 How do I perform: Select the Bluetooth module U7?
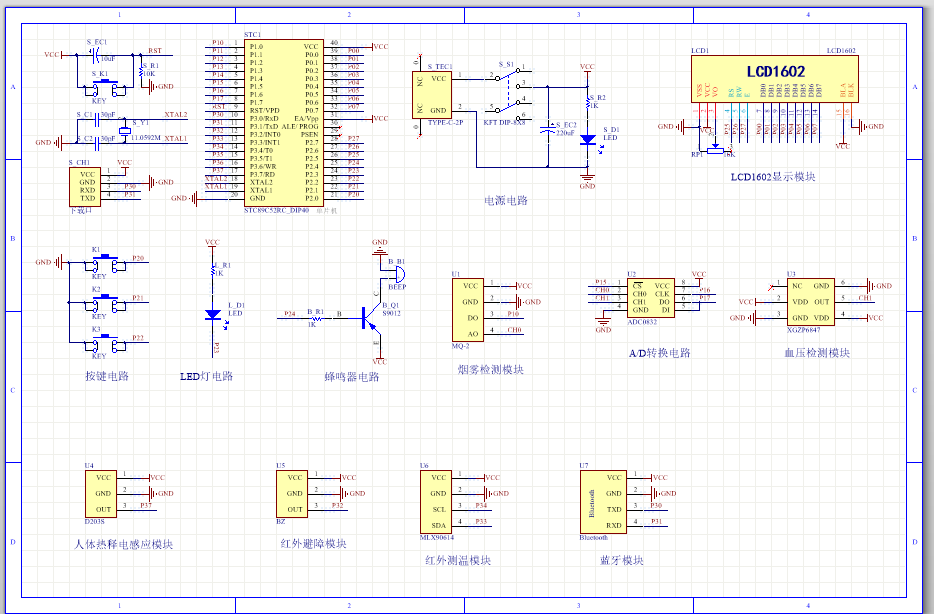(x=602, y=501)
